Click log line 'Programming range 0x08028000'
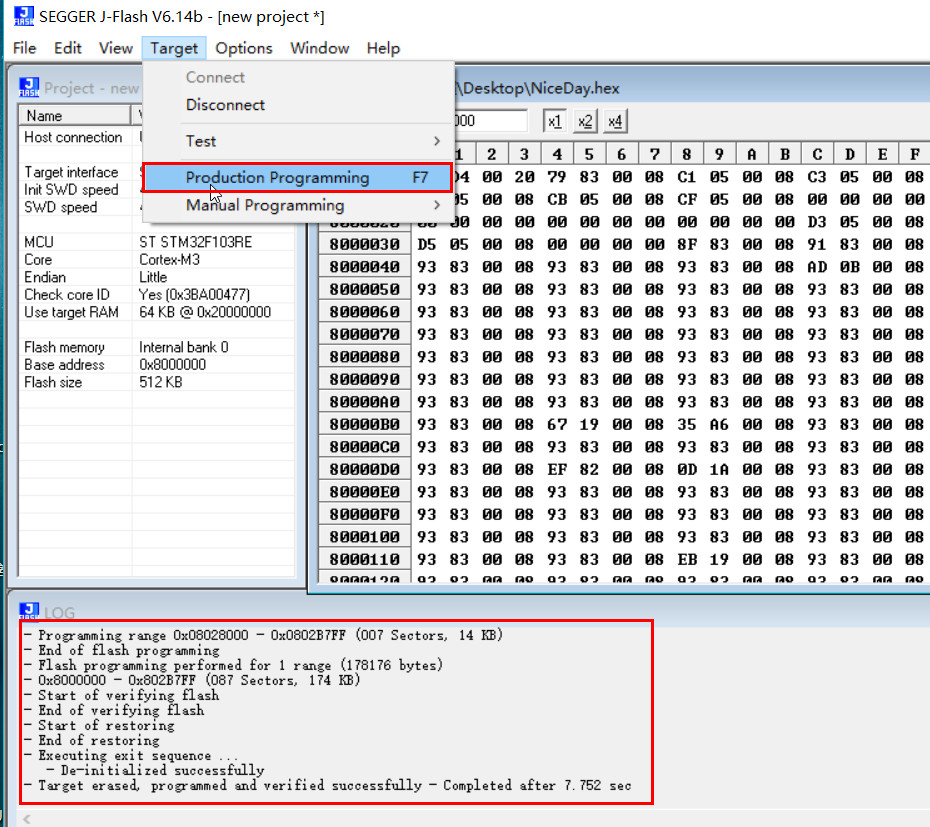 click(x=143, y=635)
